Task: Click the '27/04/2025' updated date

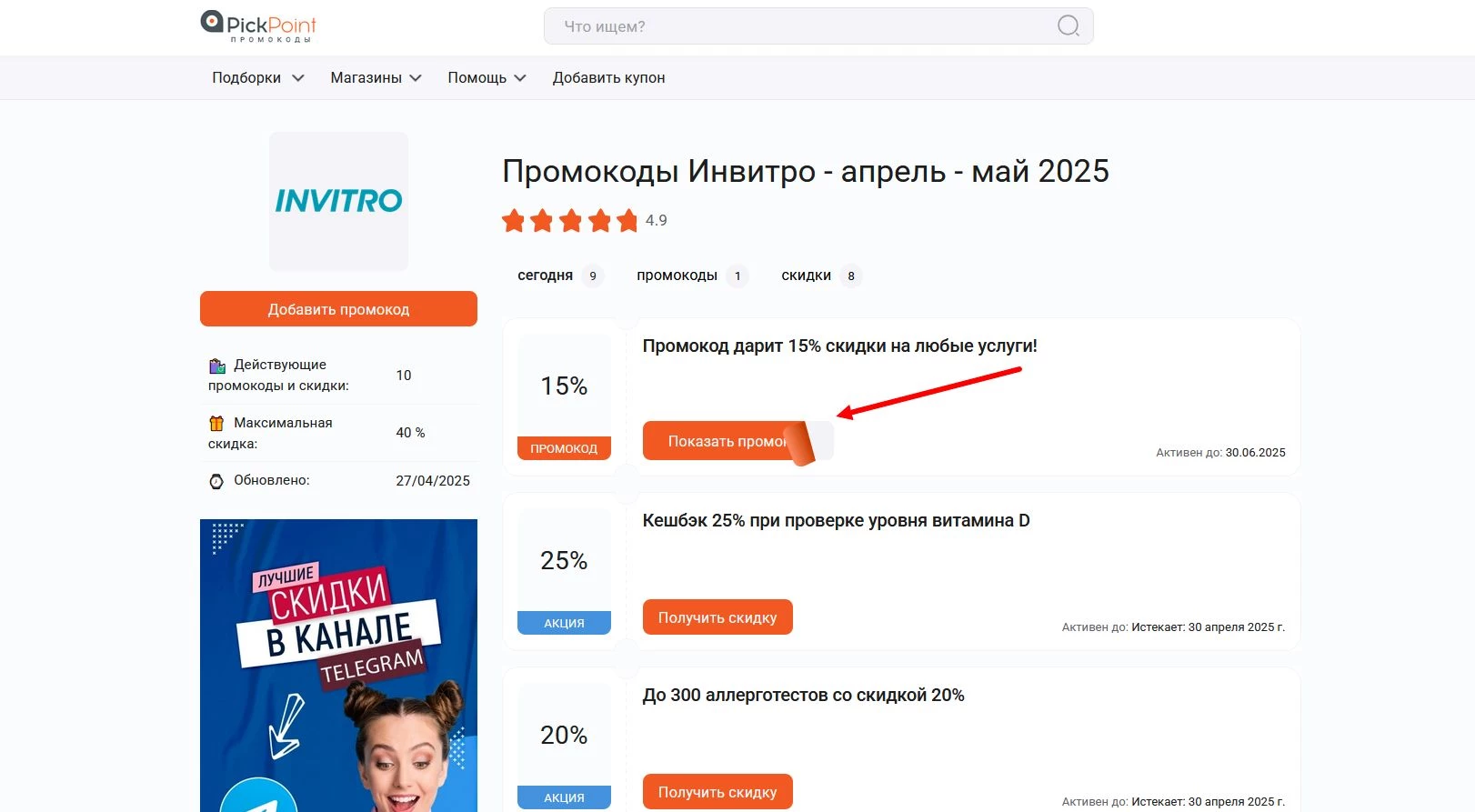Action: (433, 481)
